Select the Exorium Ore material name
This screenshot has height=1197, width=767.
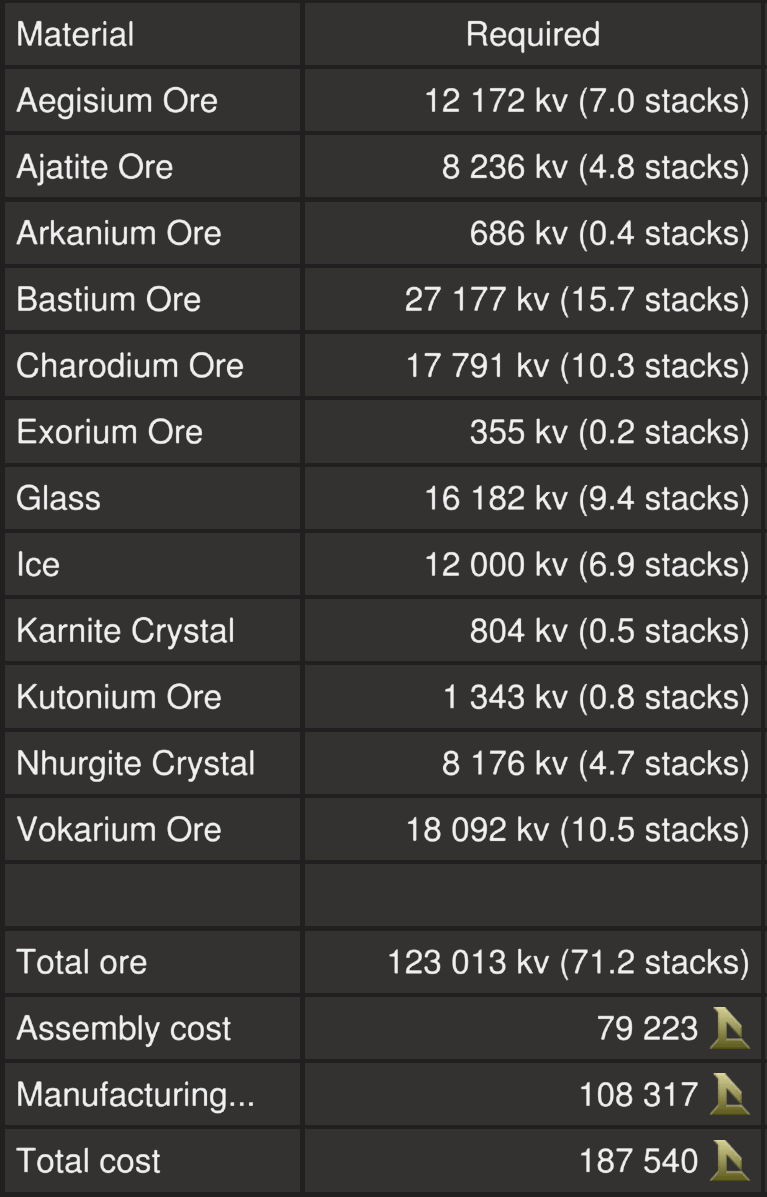[110, 432]
